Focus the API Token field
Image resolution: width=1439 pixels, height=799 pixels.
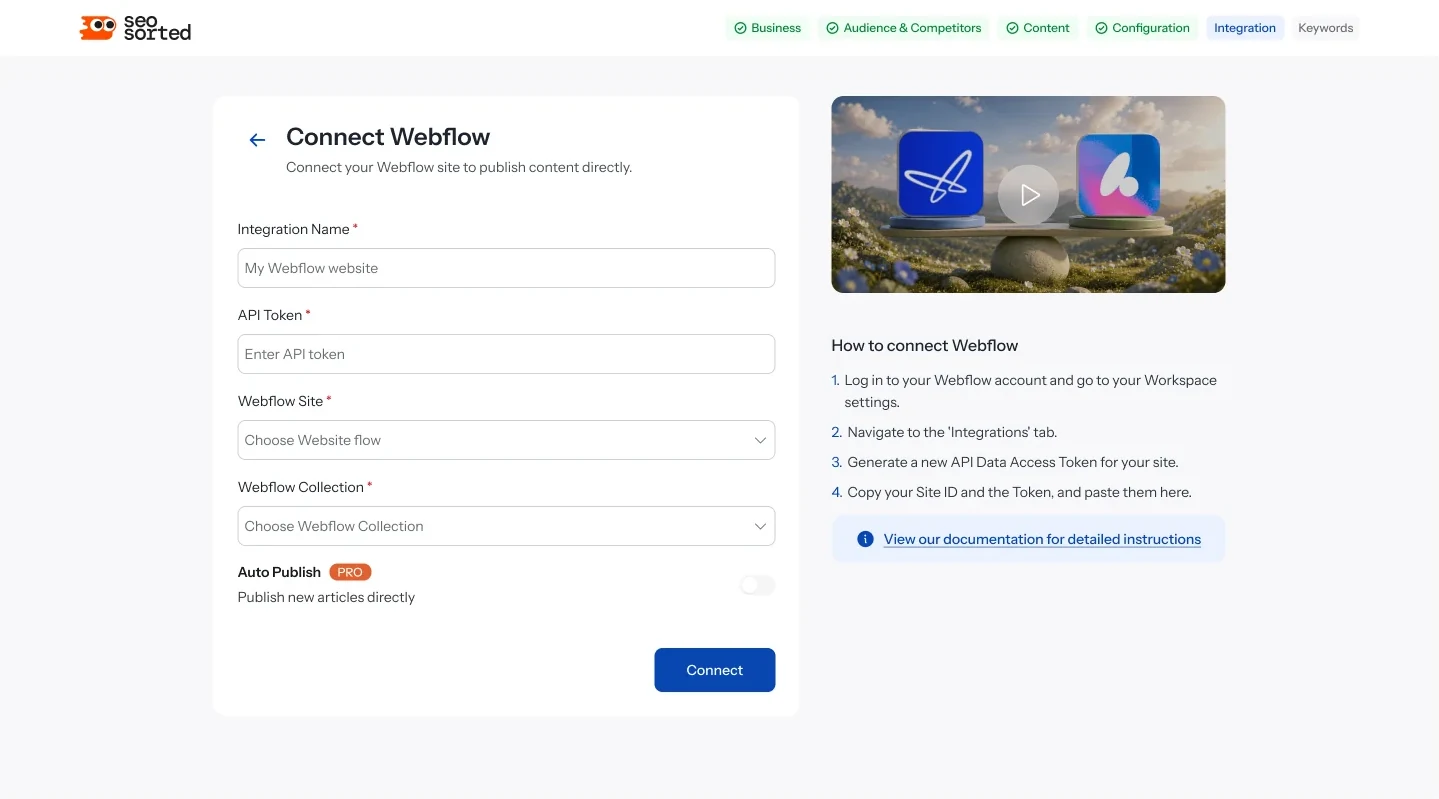pyautogui.click(x=506, y=354)
